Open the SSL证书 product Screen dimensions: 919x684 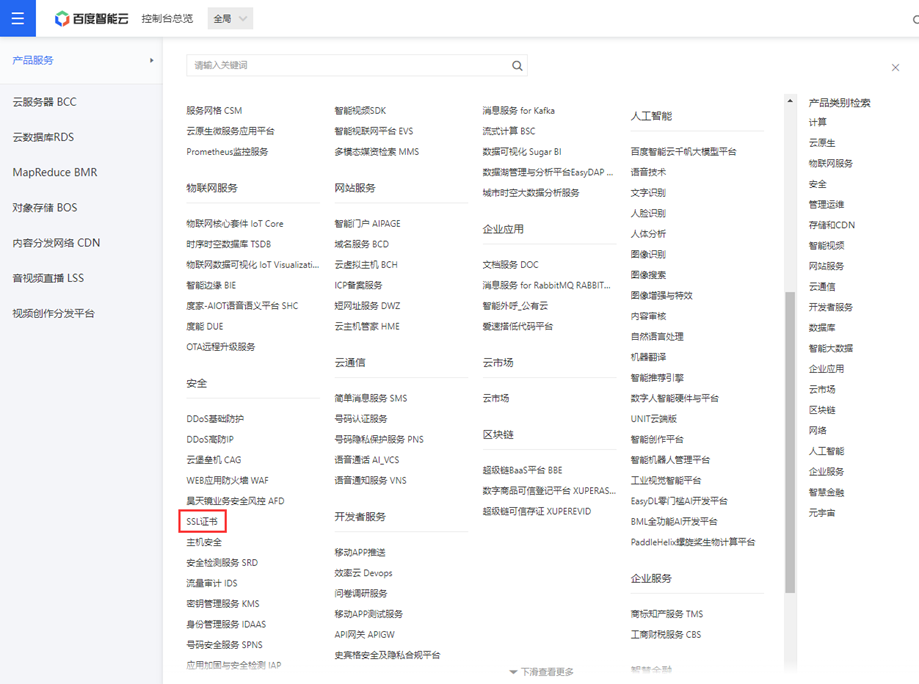(x=202, y=521)
